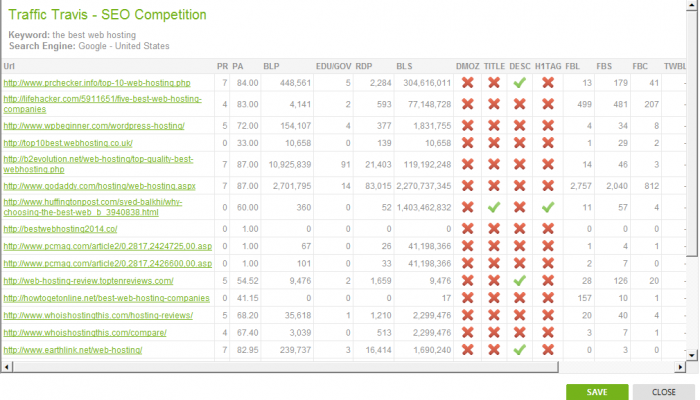Click the vertical scrollbar thumb

pos(692,133)
